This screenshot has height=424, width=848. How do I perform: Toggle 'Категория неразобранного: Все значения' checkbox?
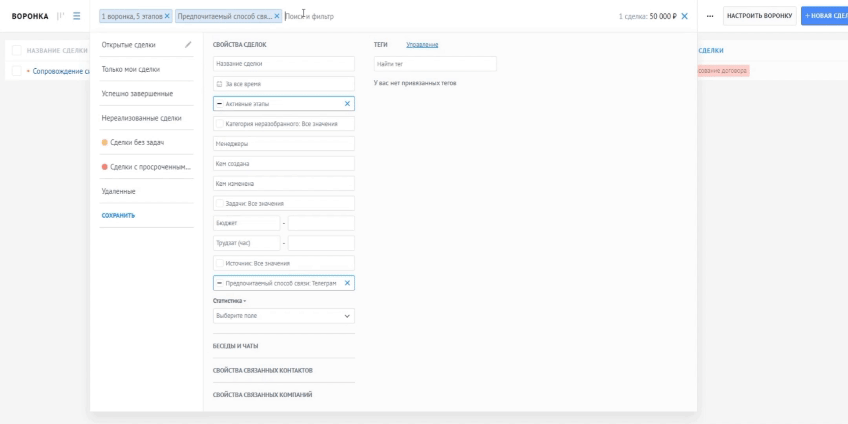[x=219, y=123]
